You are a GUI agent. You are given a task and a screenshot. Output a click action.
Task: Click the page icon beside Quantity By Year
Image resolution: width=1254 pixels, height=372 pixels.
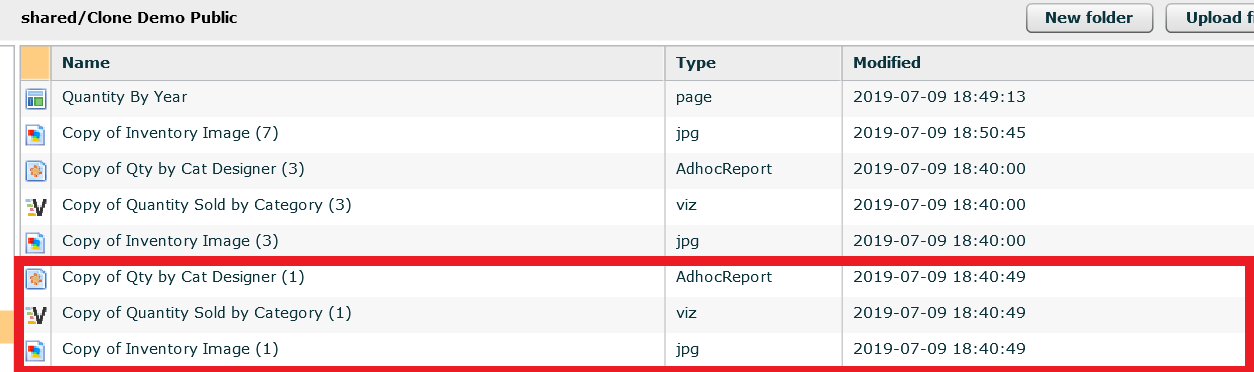tap(36, 98)
